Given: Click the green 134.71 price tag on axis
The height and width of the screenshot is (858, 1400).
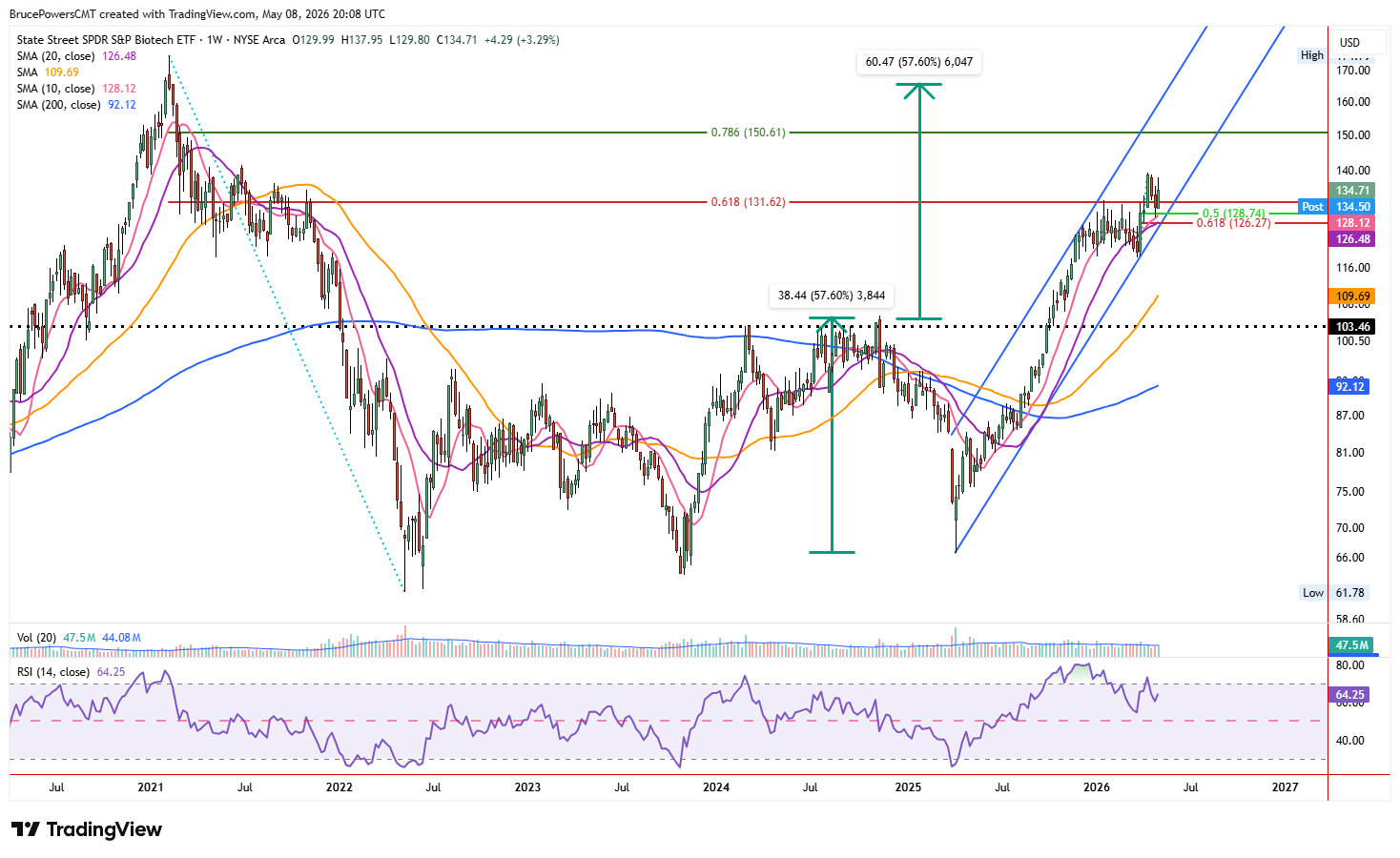Looking at the screenshot, I should point(1351,191).
